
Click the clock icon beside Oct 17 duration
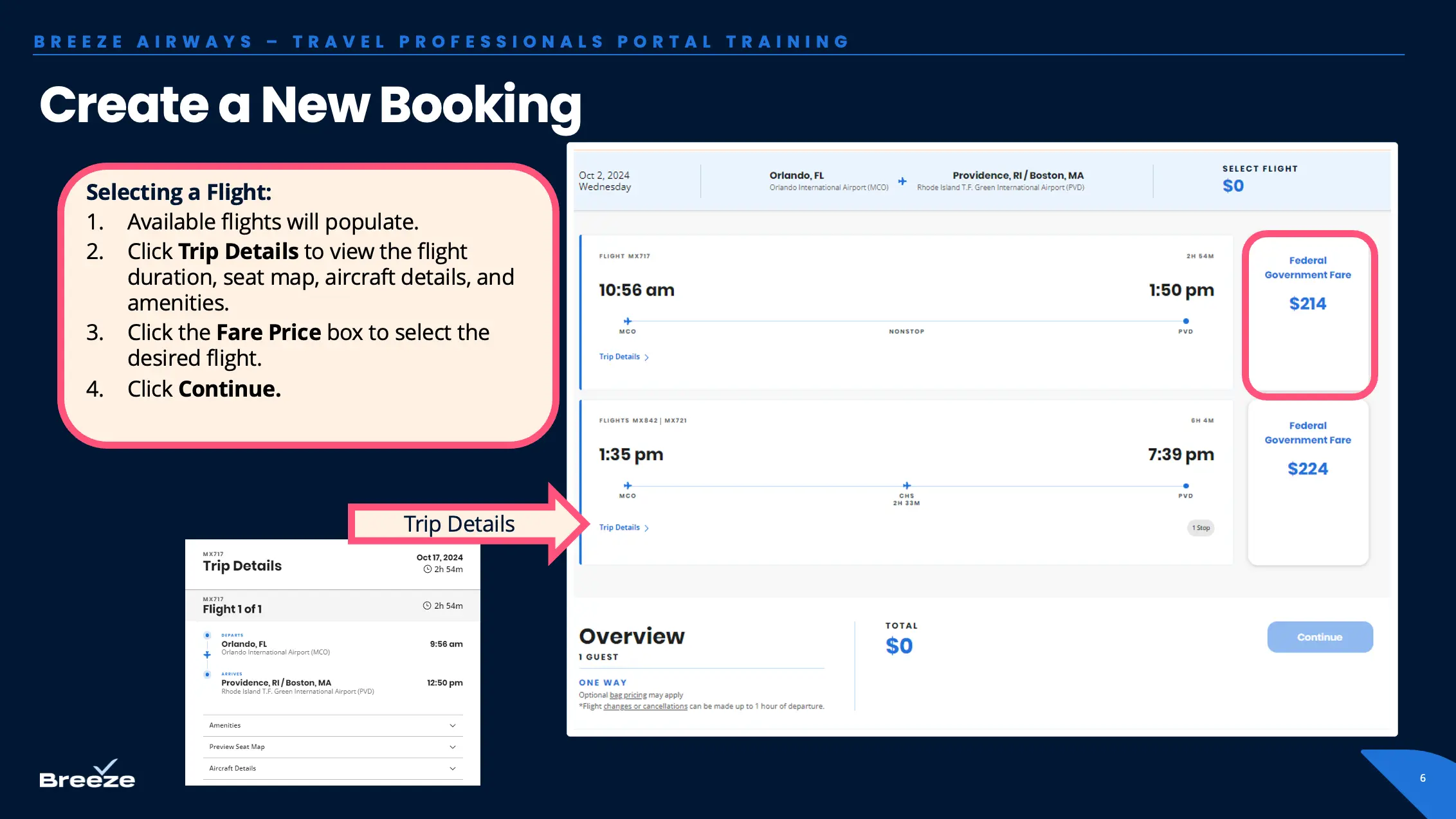[427, 569]
